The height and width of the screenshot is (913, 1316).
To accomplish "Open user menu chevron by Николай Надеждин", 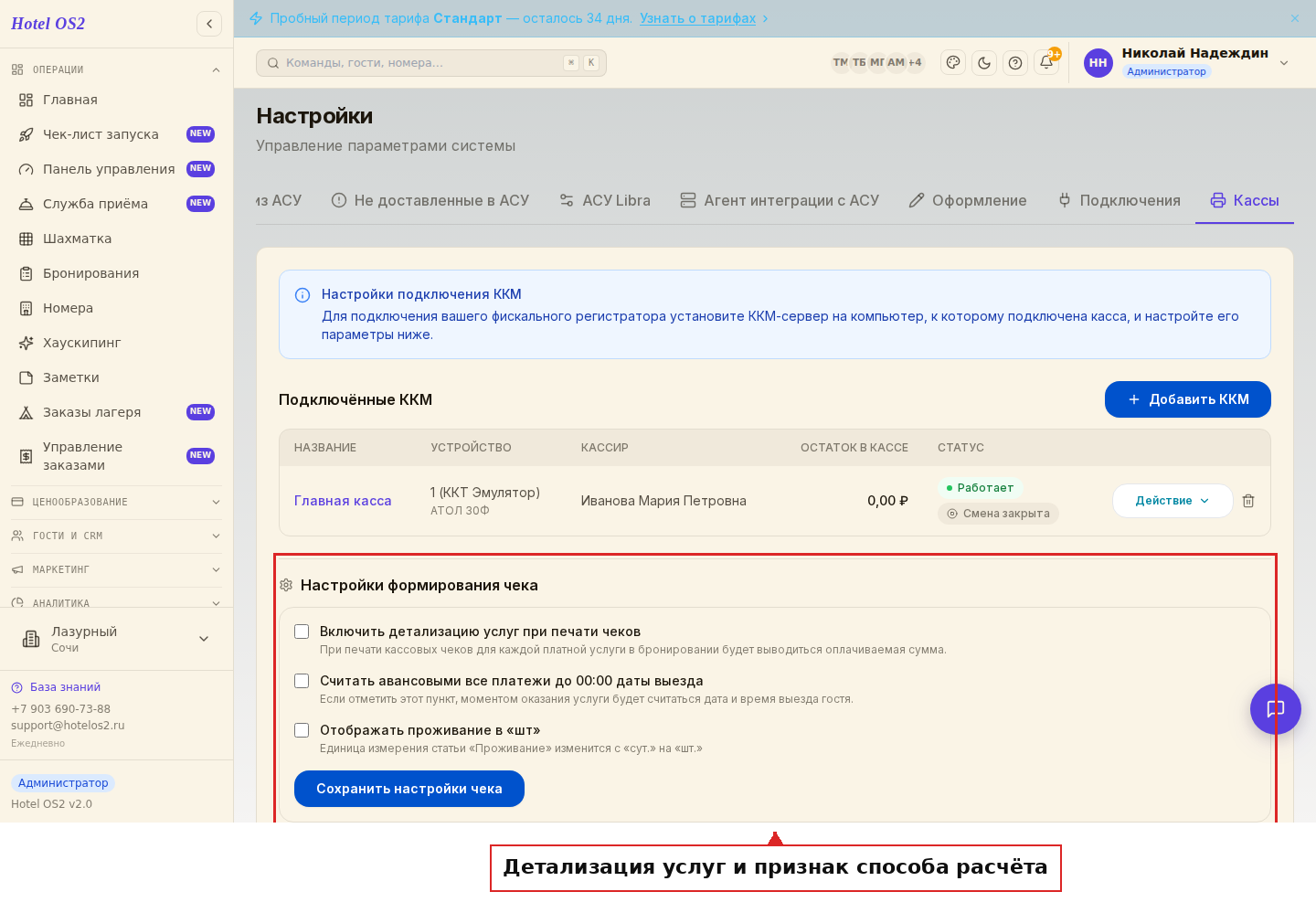I will (x=1284, y=63).
